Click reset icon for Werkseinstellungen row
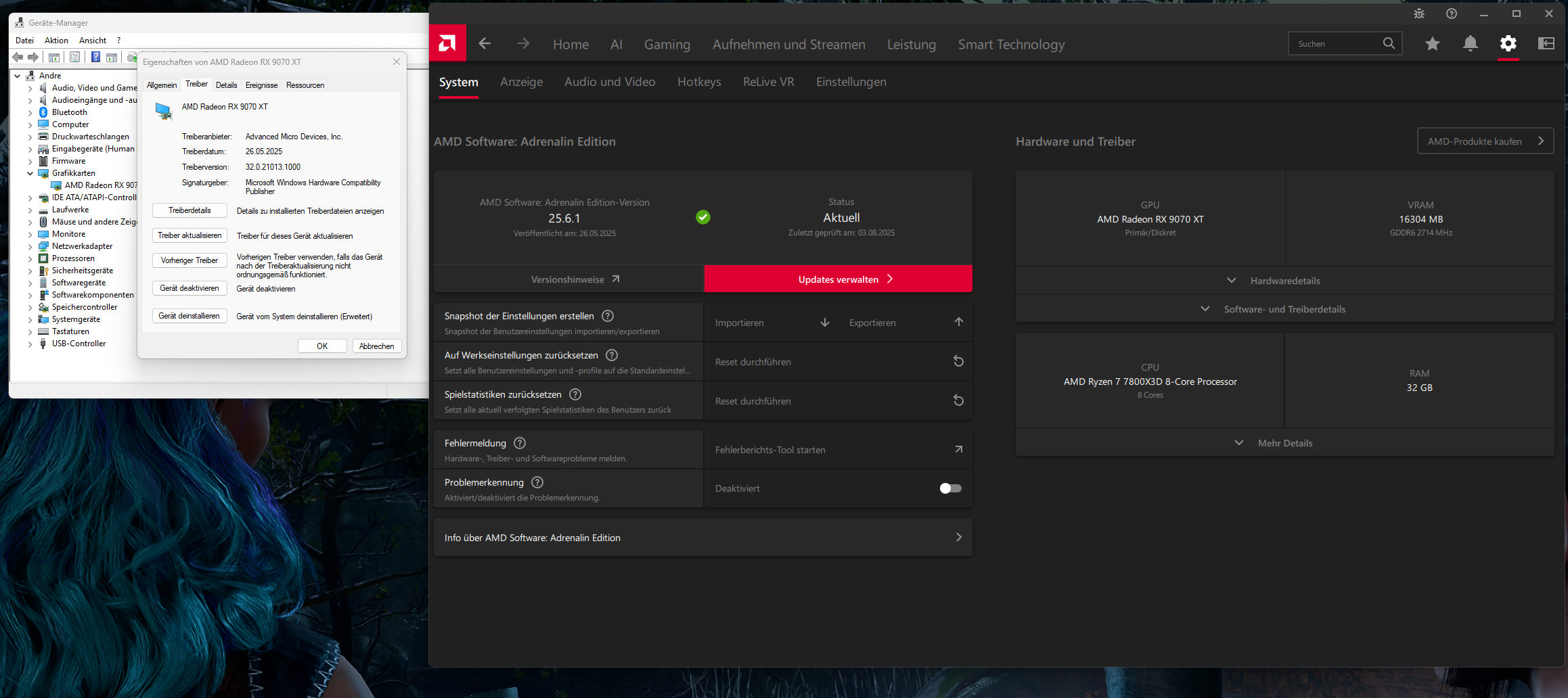Viewport: 1568px width, 698px height. coord(958,361)
